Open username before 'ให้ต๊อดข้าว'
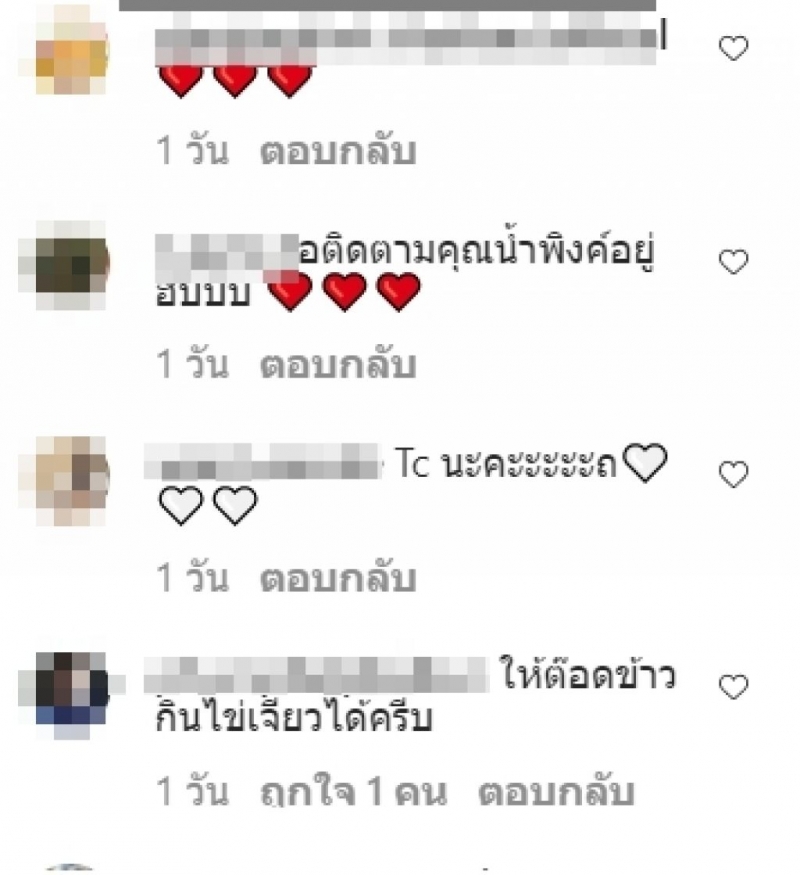800x875 pixels. tap(316, 675)
